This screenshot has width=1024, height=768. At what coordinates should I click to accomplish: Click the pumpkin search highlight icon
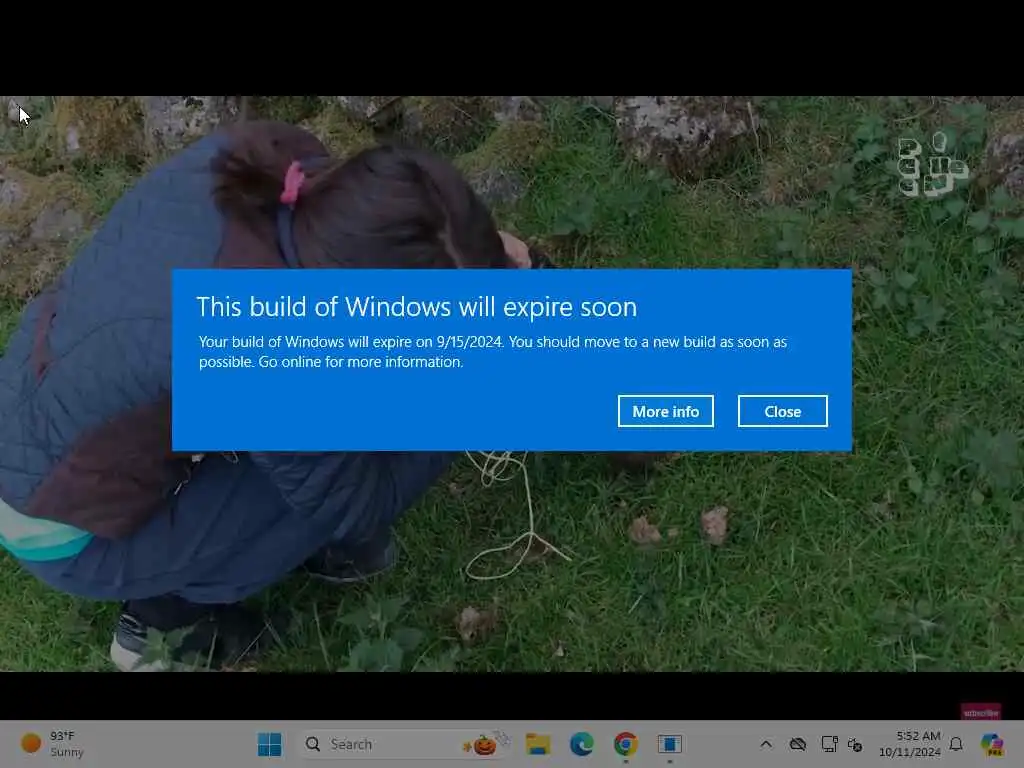click(x=485, y=743)
